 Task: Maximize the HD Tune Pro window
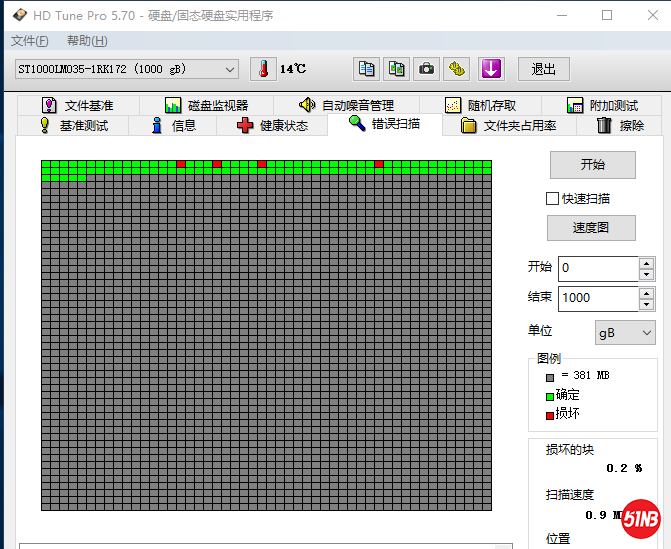point(607,15)
